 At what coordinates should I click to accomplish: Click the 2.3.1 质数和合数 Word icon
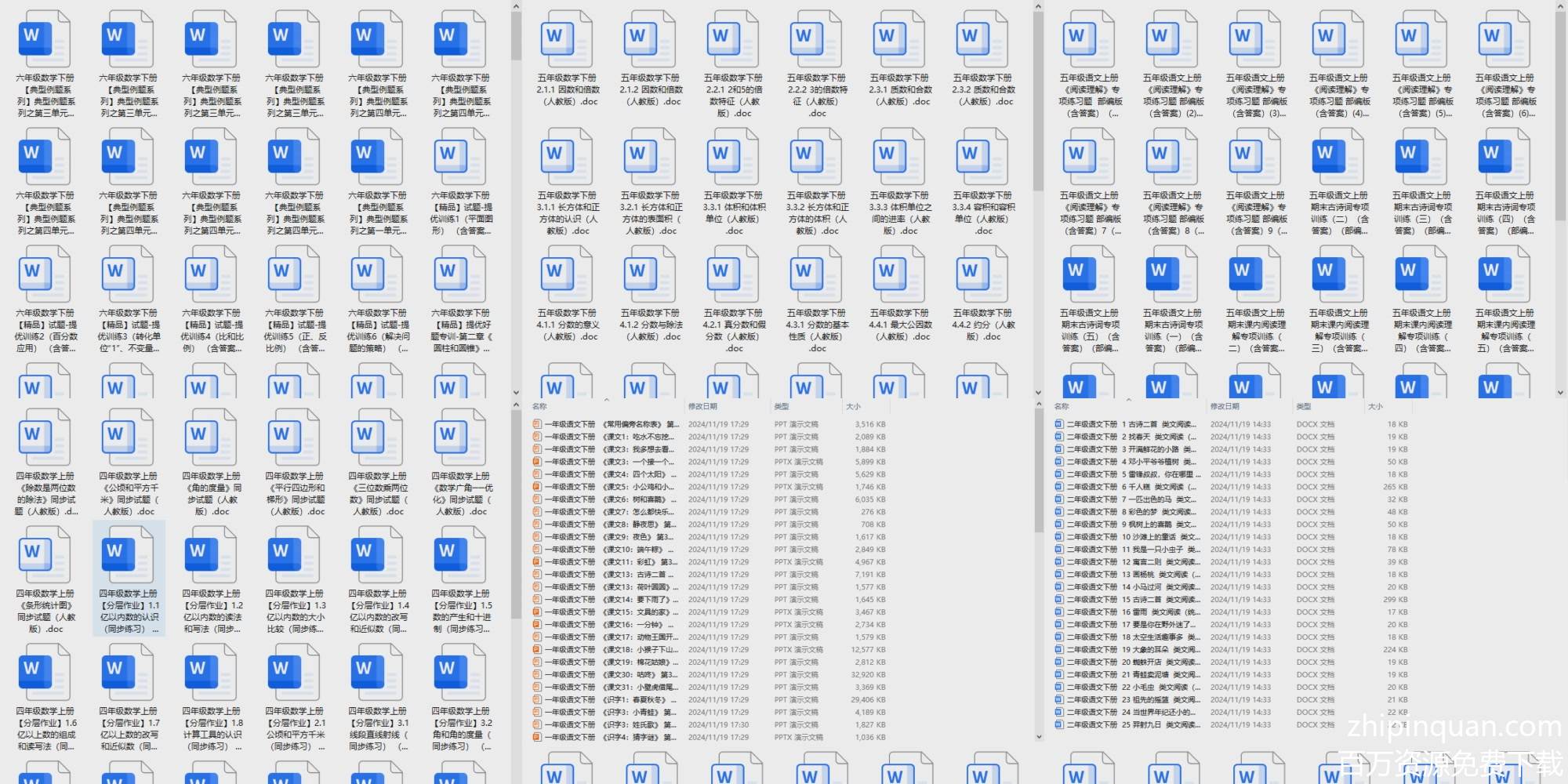[x=899, y=40]
